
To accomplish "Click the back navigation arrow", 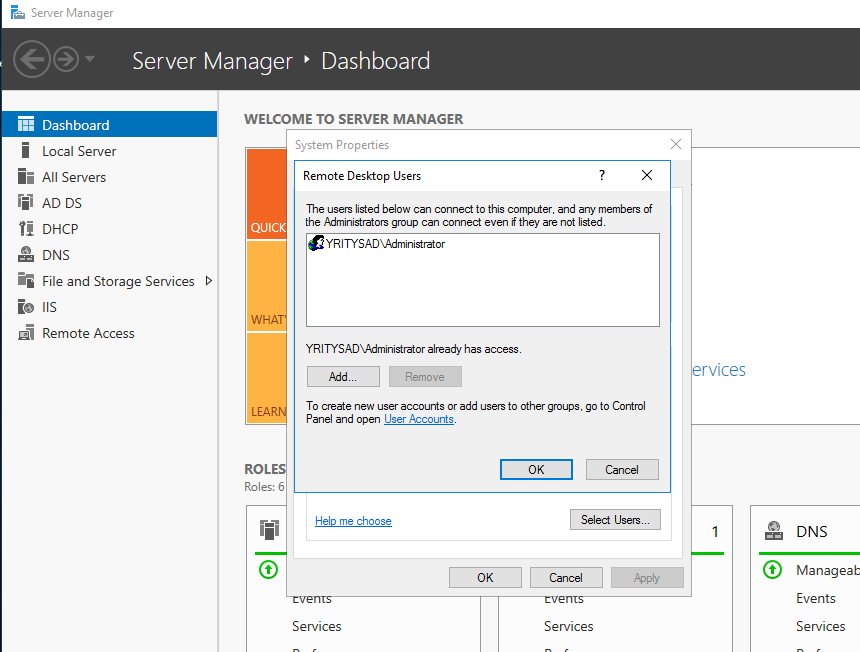I will tap(32, 59).
